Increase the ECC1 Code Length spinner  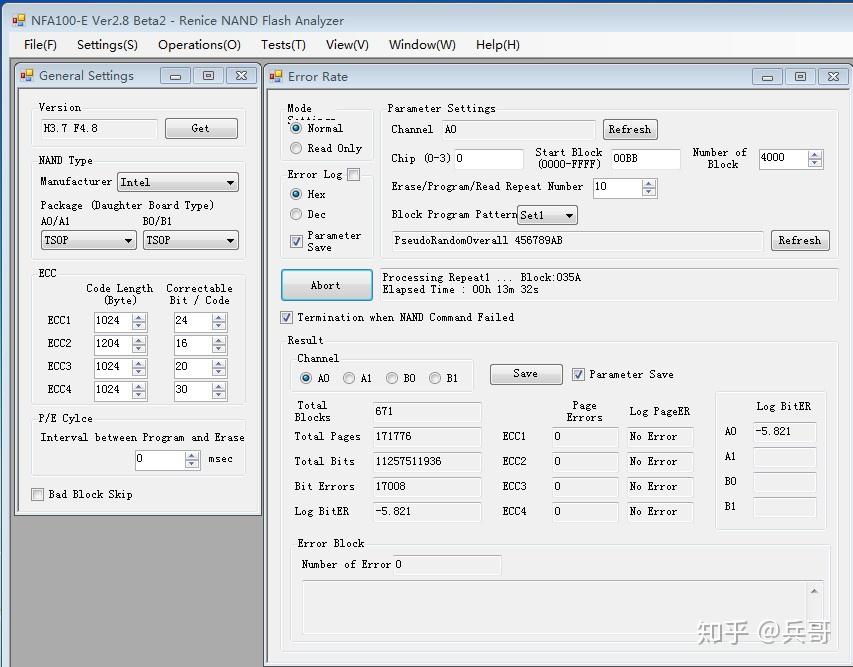pyautogui.click(x=139, y=317)
